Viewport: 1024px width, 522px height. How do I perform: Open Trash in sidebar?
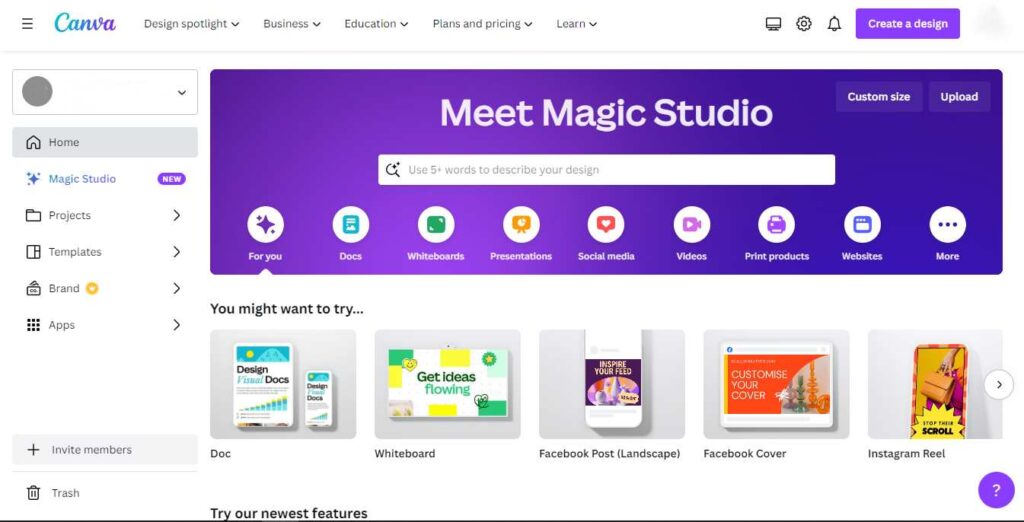(105, 493)
